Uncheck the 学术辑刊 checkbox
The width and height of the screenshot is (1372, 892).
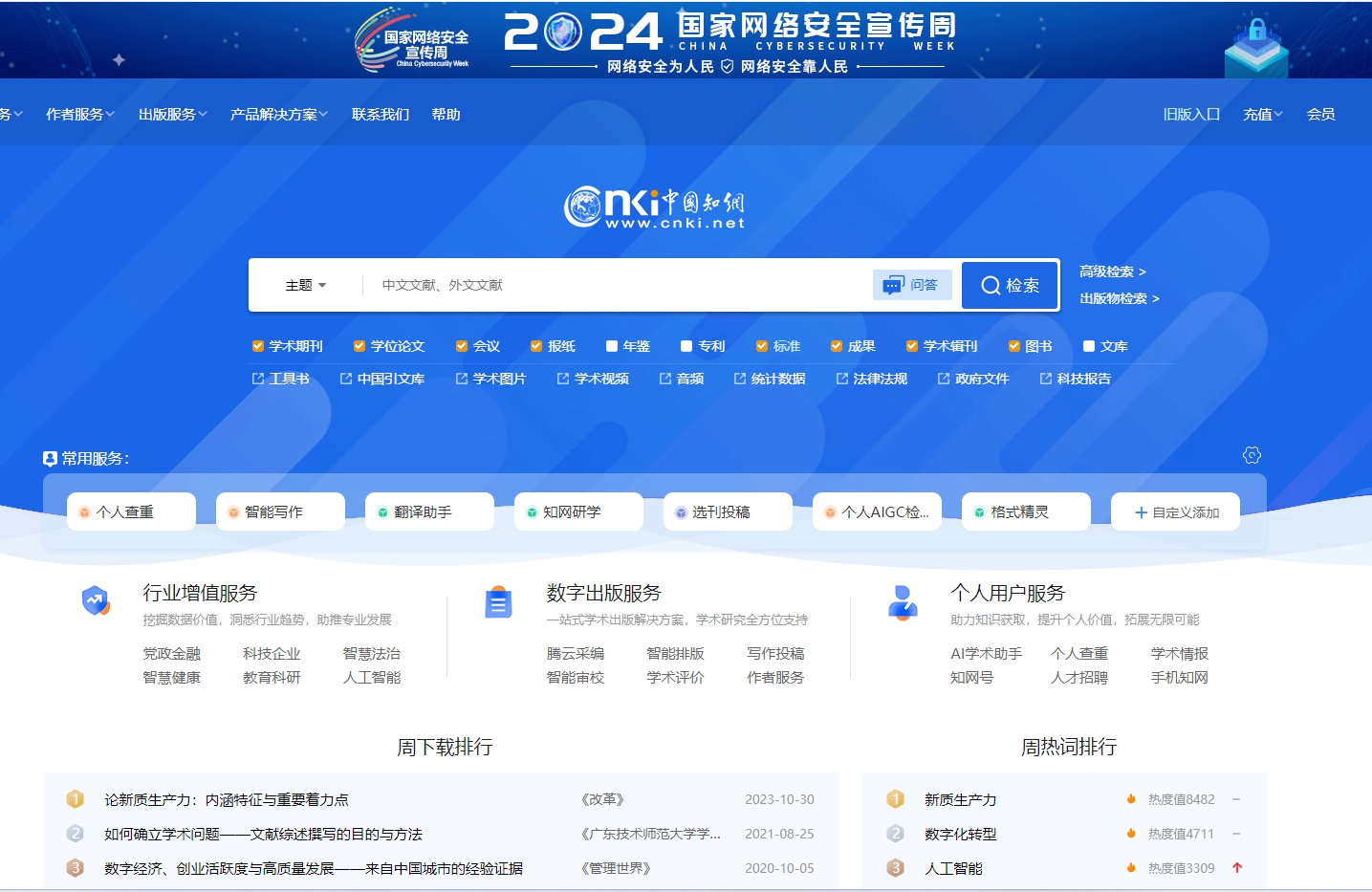[912, 346]
